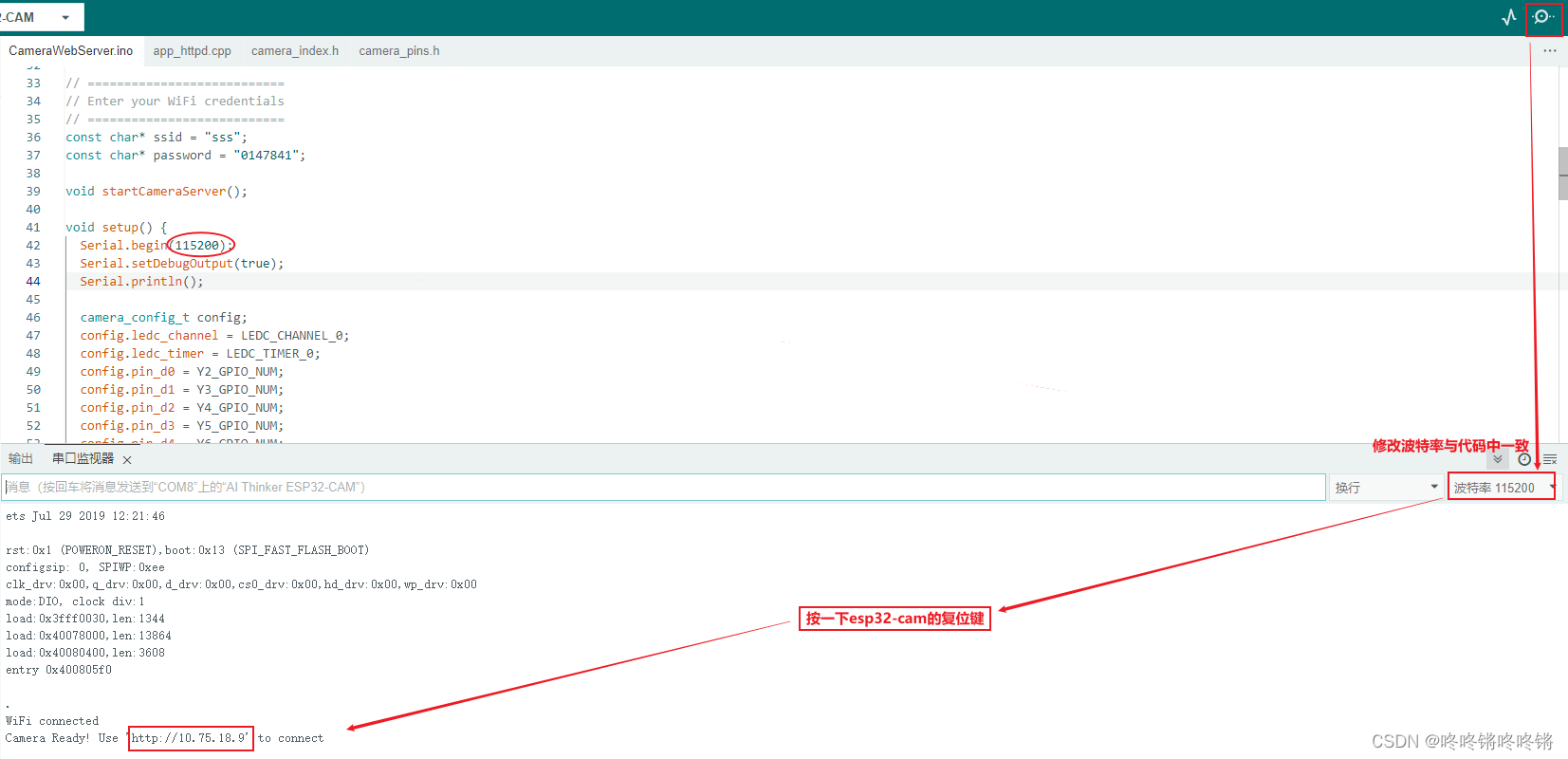Click the startCameraServer() declaration line
Image resolution: width=1568 pixels, height=759 pixels.
pyautogui.click(x=157, y=192)
